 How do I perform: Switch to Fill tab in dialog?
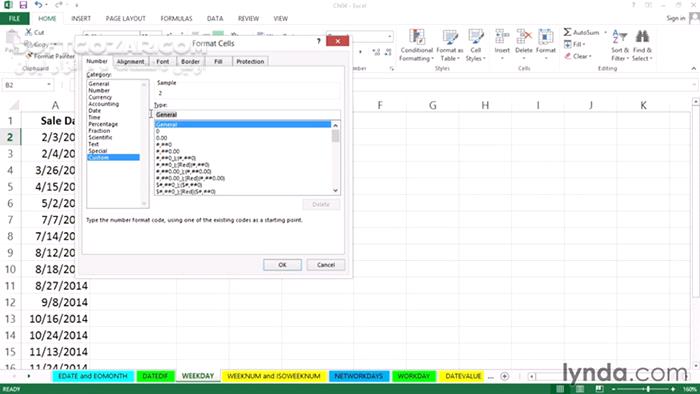coord(218,62)
